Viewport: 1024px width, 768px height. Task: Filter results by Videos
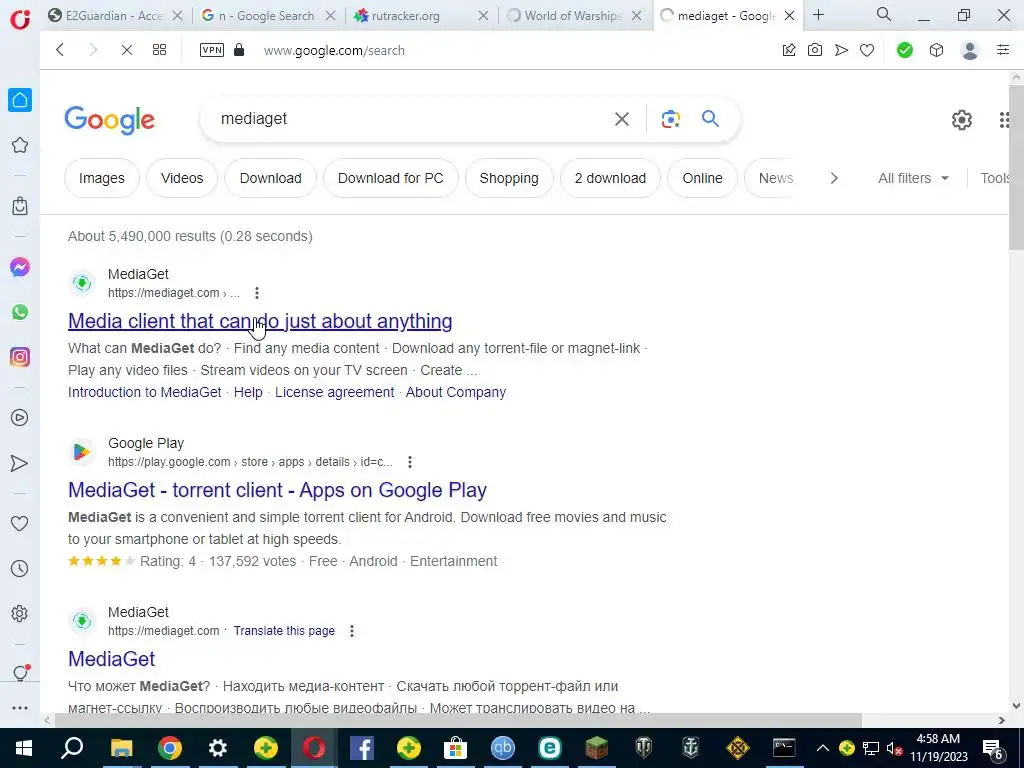coord(182,178)
